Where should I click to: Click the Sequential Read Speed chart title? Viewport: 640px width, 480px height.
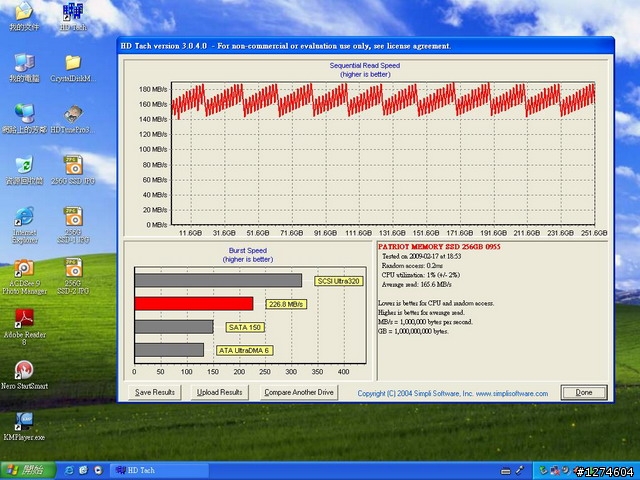[x=365, y=65]
